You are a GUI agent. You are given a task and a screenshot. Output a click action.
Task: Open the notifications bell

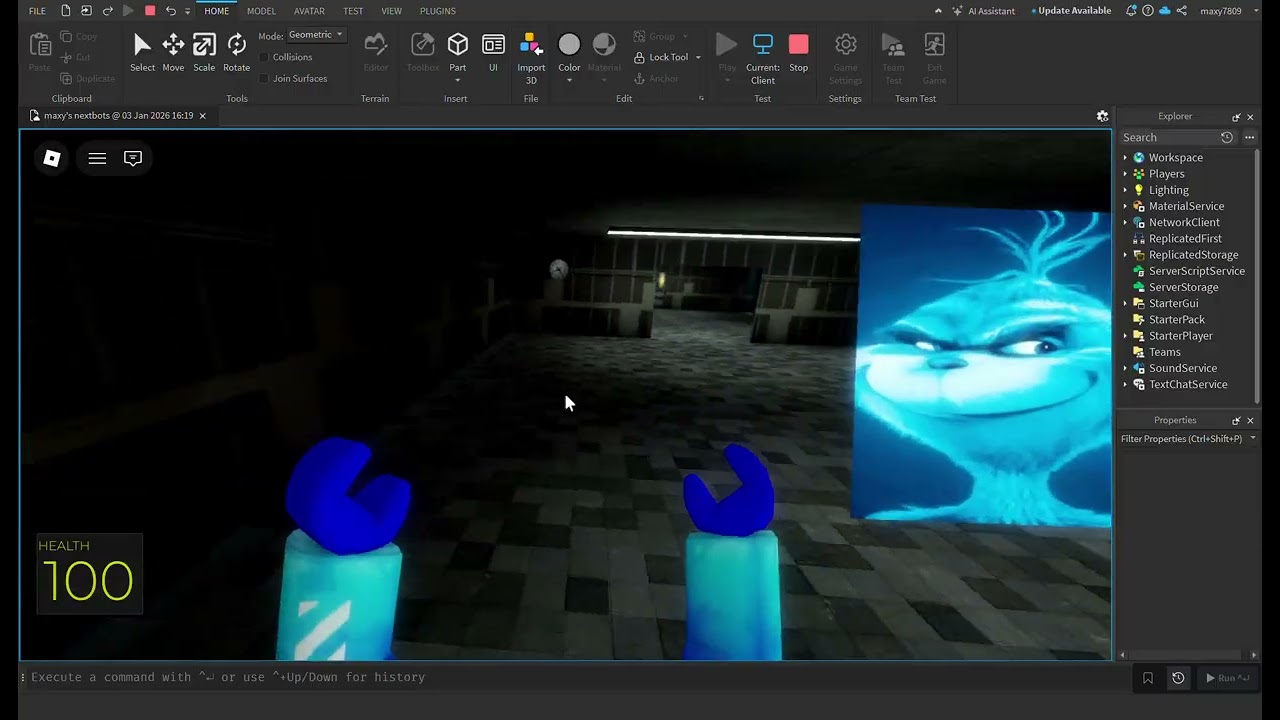pos(1132,11)
